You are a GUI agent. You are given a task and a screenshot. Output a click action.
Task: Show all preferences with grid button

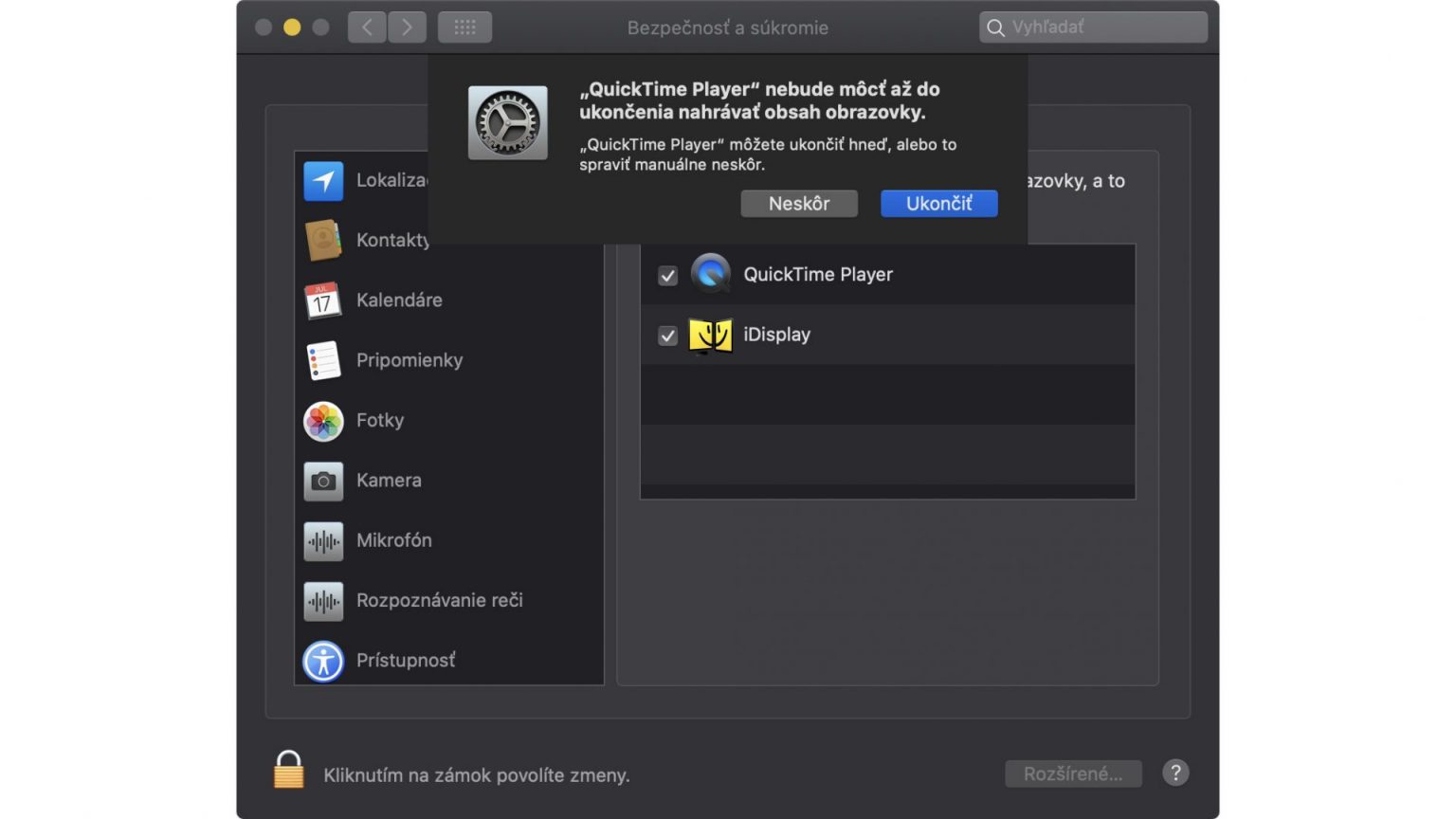tap(464, 27)
